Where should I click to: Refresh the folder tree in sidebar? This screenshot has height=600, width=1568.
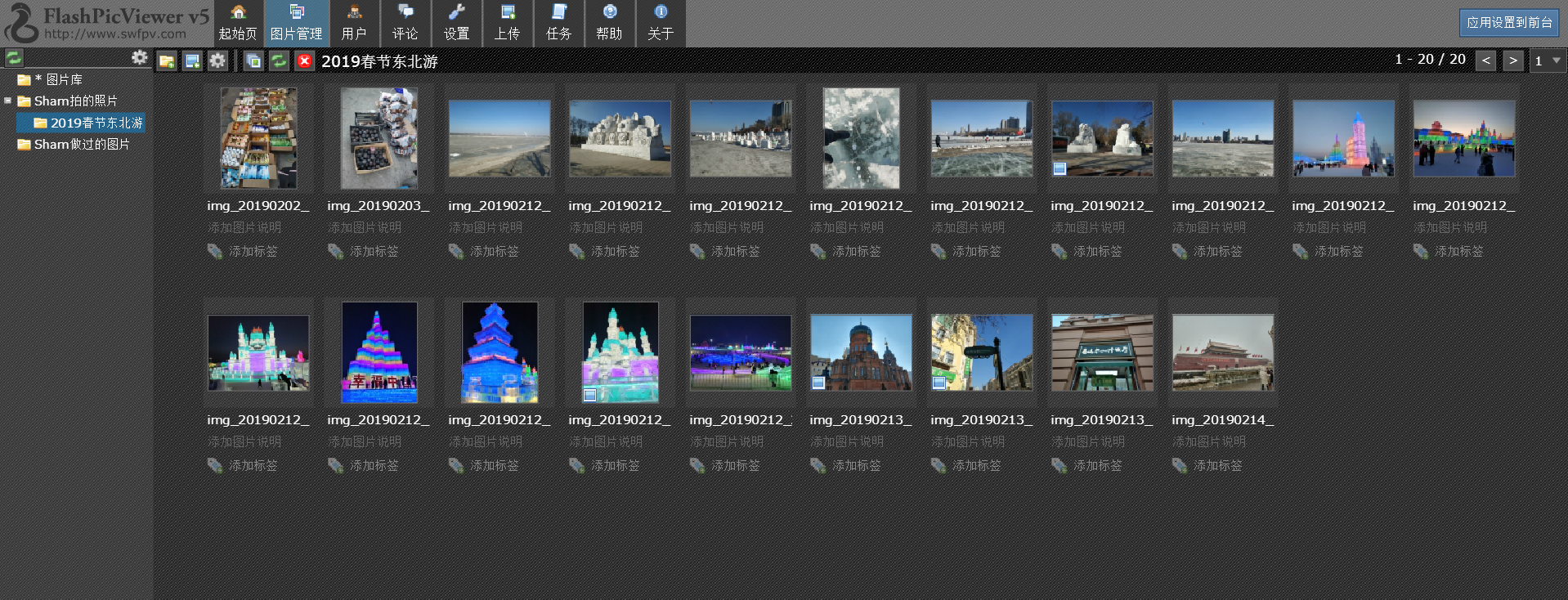coord(14,58)
